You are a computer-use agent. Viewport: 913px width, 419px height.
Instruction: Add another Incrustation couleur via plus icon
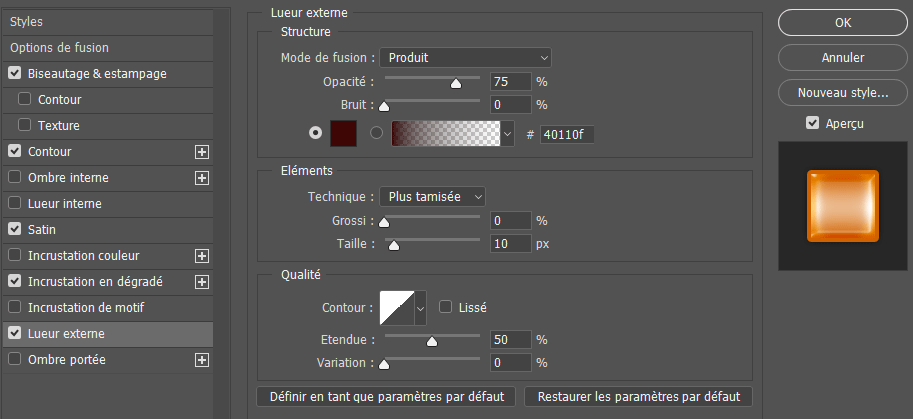point(202,256)
